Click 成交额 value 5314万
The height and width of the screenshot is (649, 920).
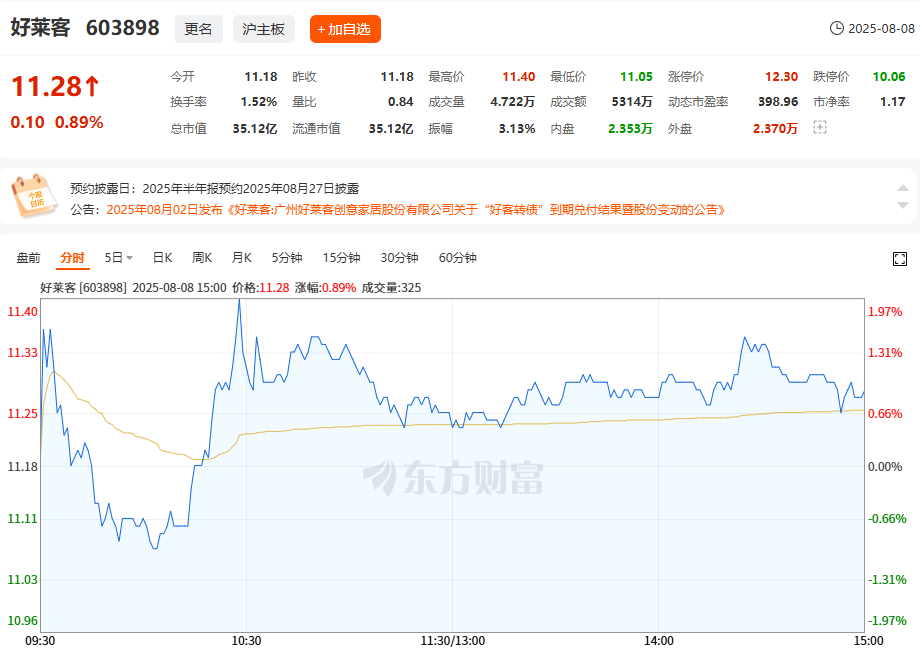632,102
